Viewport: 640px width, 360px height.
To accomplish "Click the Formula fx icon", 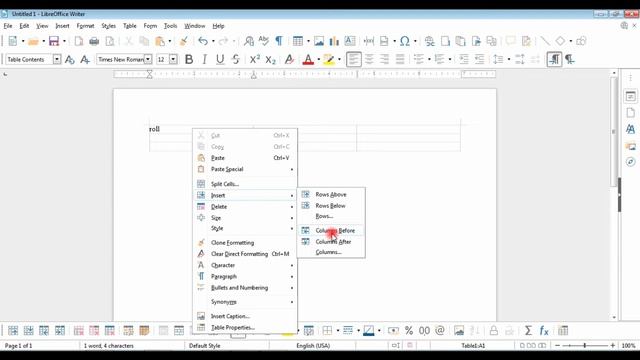I will point(544,330).
